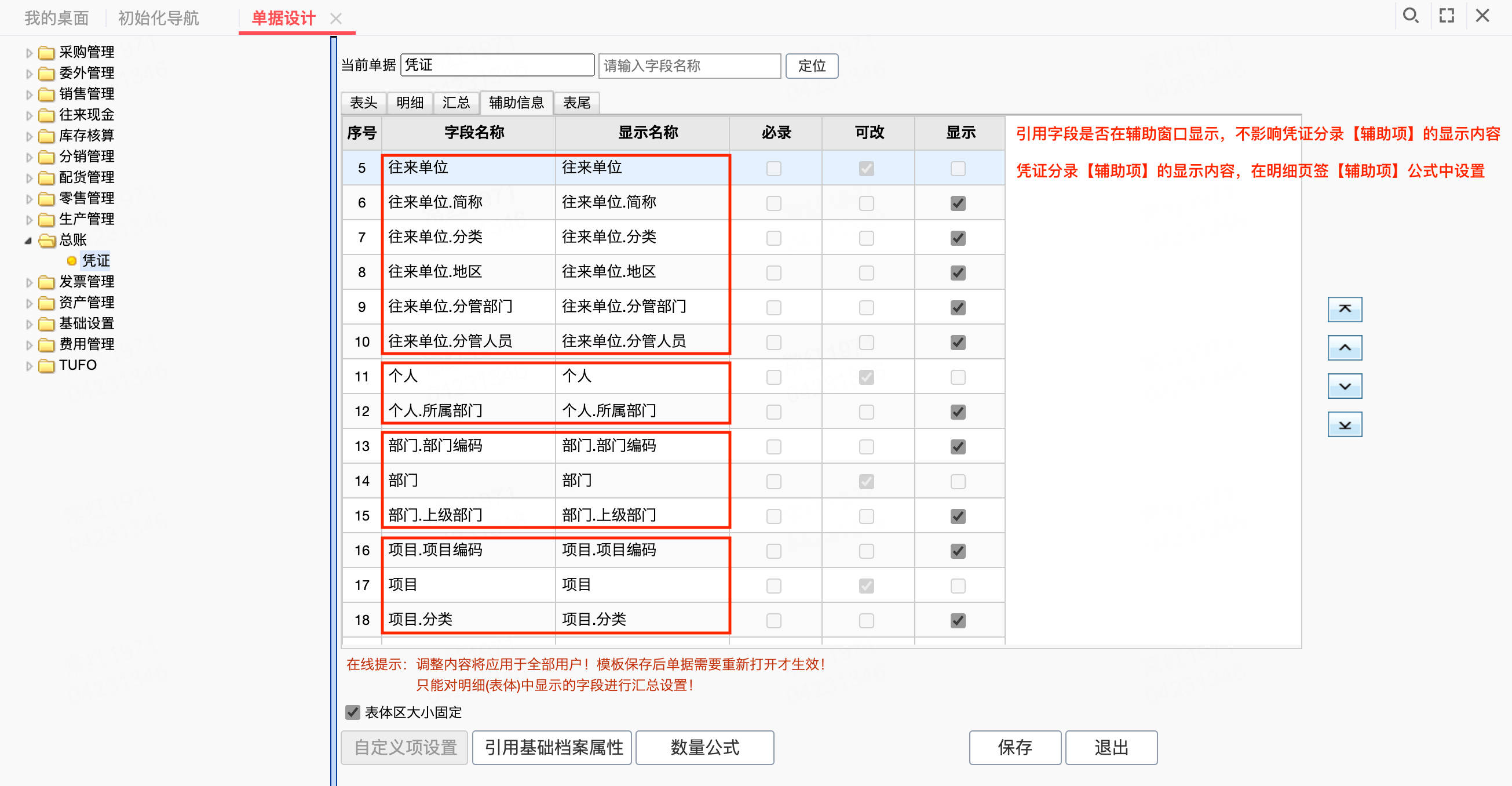Close the 单据设计 tab with its X
Screen dimensions: 1512x786
coord(336,19)
